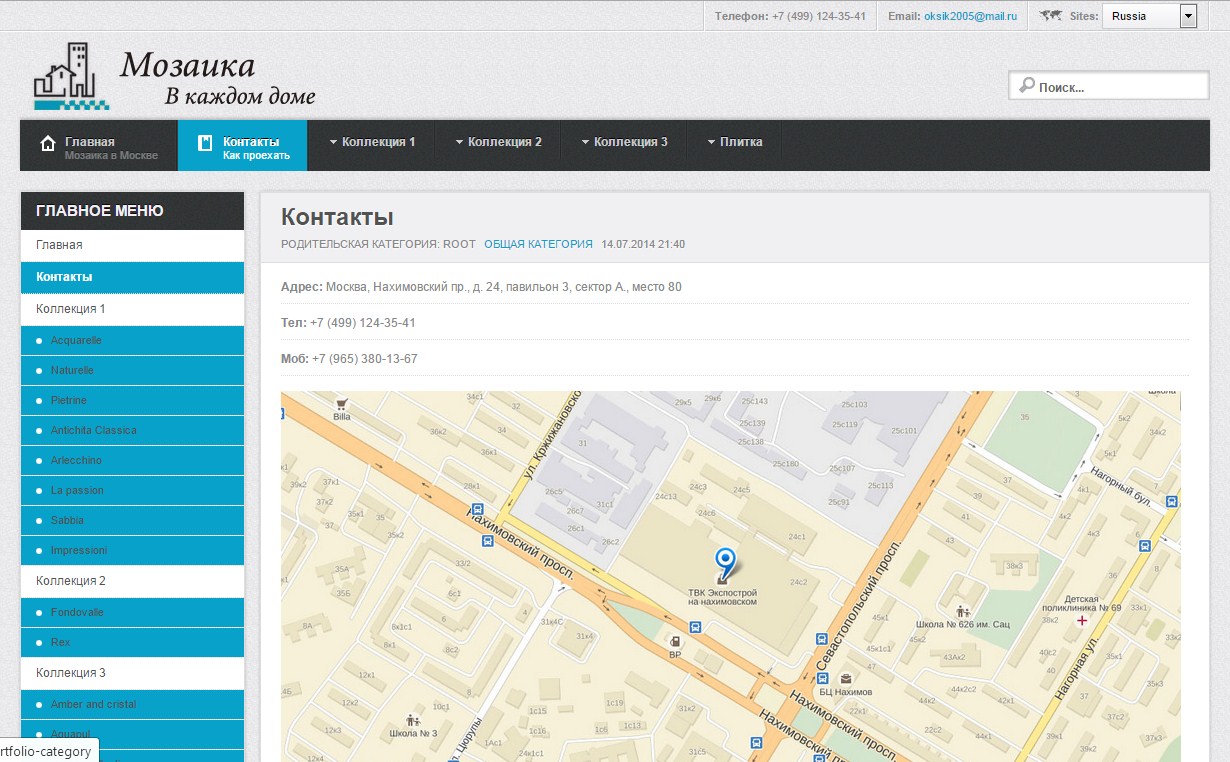1230x762 pixels.
Task: Select Fondovalle in the sidebar
Action: pos(77,612)
